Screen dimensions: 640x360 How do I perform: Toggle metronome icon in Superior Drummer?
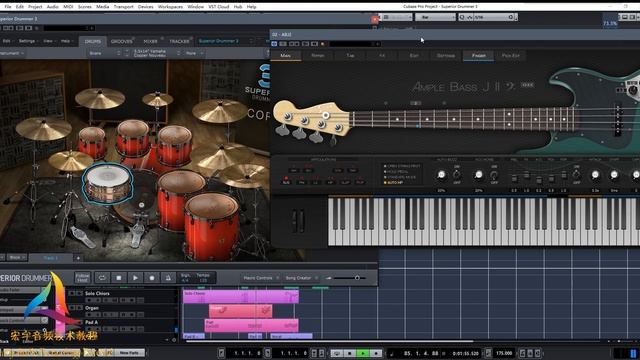[168, 278]
